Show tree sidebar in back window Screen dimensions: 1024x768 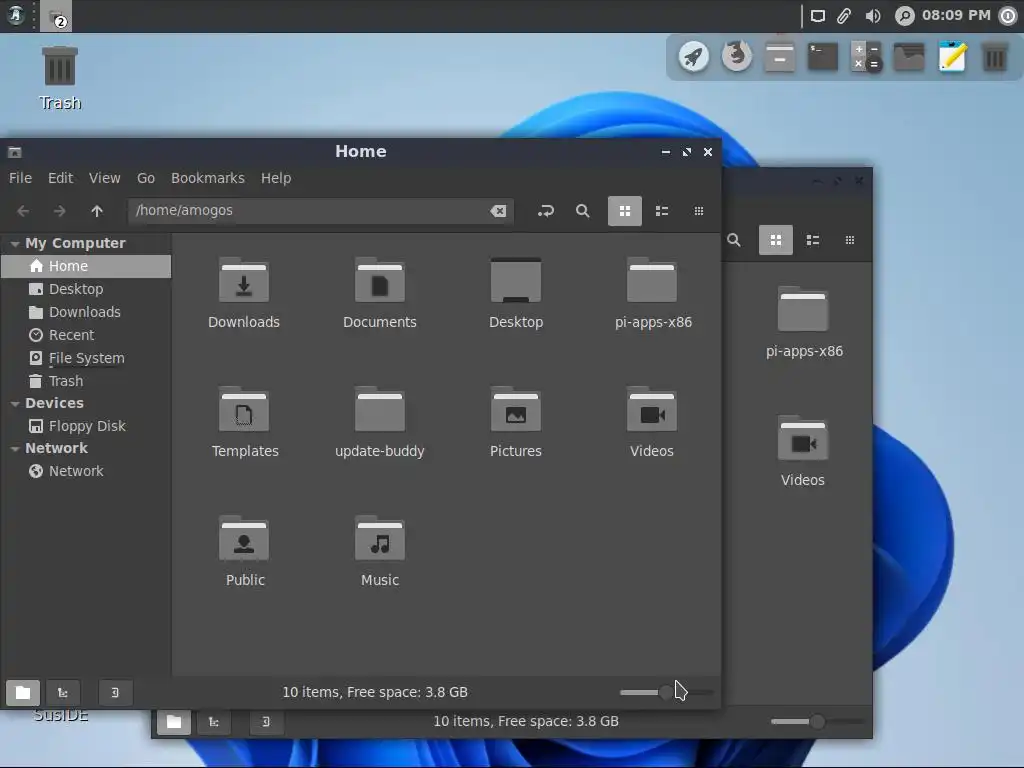(x=214, y=722)
